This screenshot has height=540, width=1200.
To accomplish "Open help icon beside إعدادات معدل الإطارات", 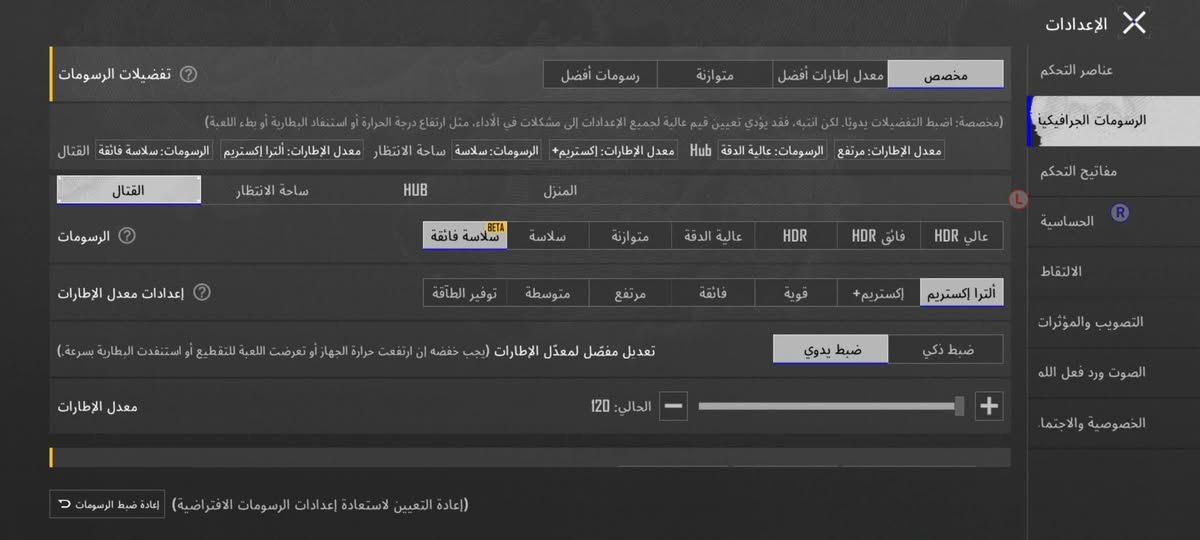I will (x=202, y=292).
